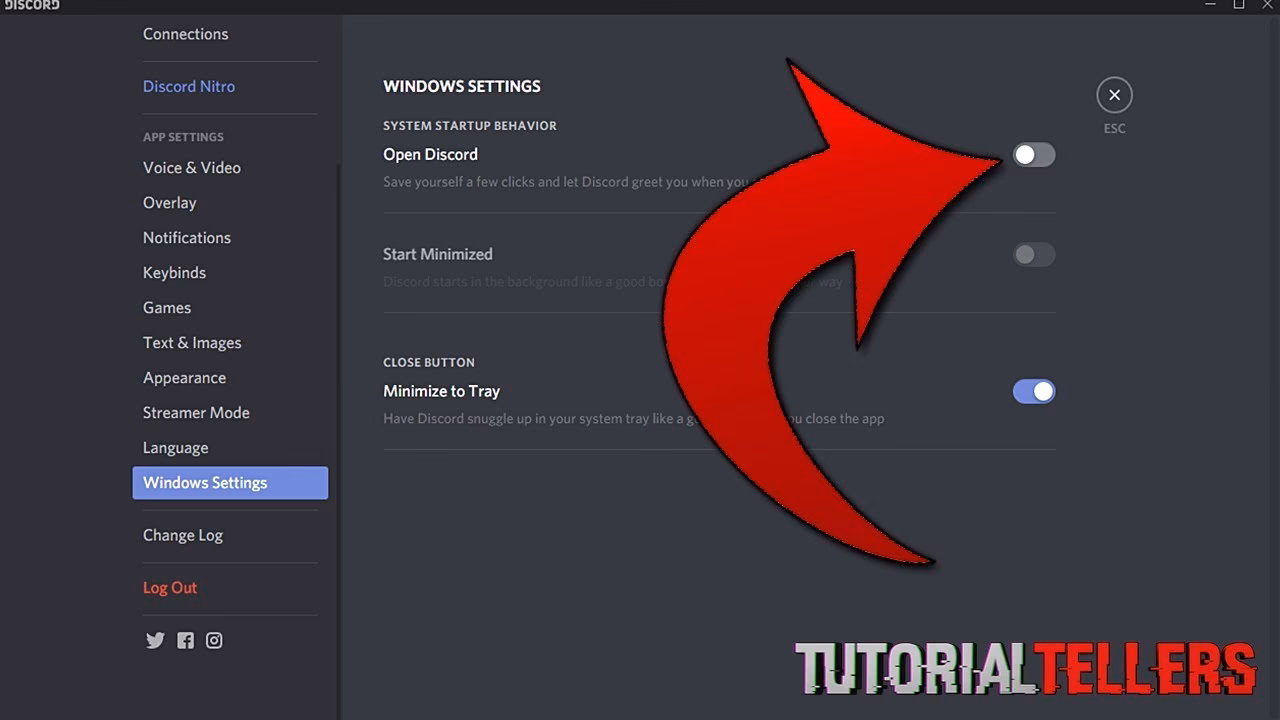Click the red Log Out option

point(170,588)
